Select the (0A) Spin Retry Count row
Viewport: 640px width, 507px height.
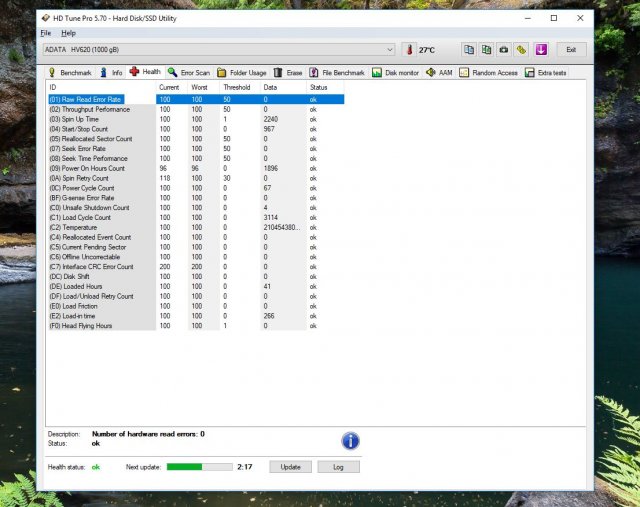pyautogui.click(x=196, y=178)
